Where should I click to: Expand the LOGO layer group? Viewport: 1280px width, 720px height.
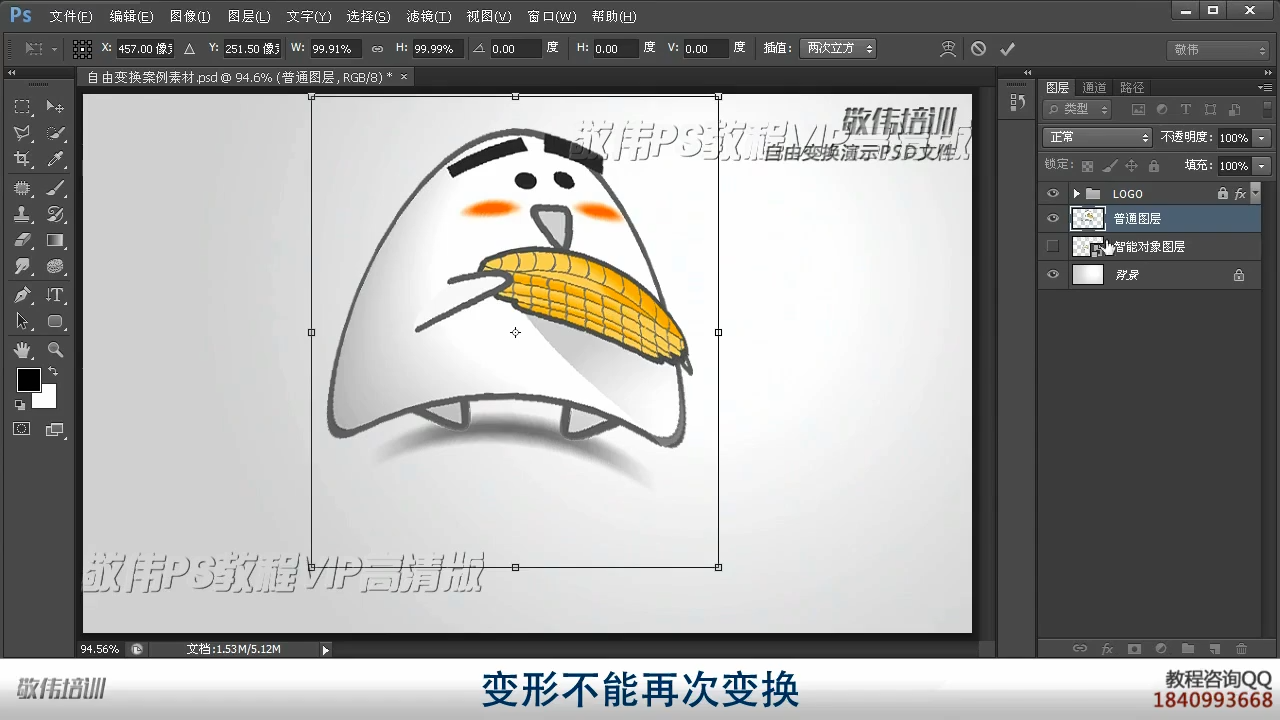coord(1076,194)
